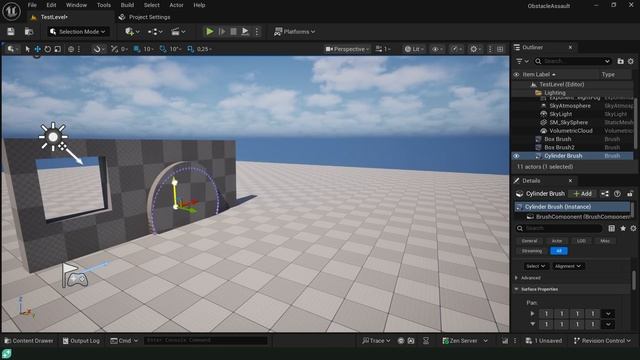Viewport: 640px width, 360px height.
Task: Open the Edit menu
Action: pyautogui.click(x=51, y=5)
